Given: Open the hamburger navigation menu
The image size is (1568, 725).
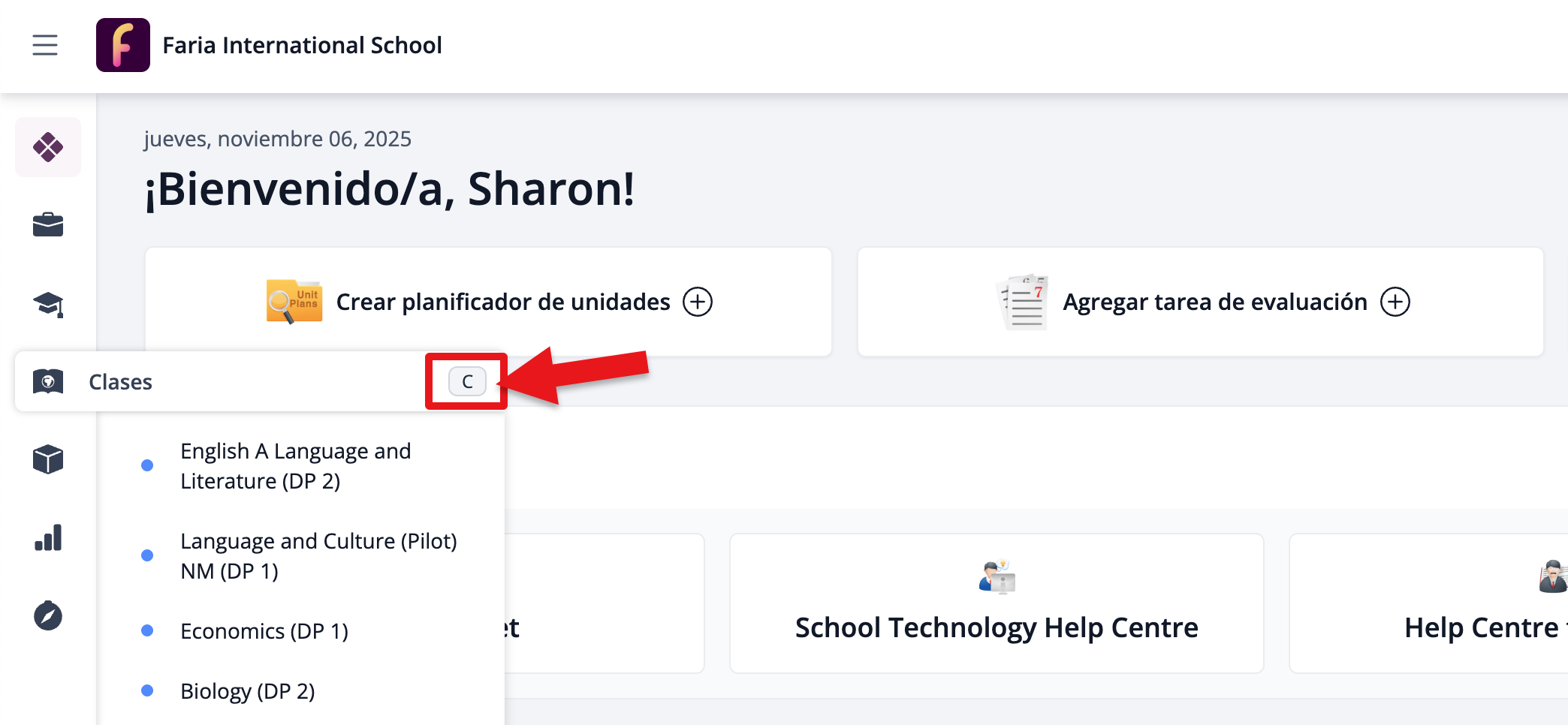Looking at the screenshot, I should (x=45, y=45).
